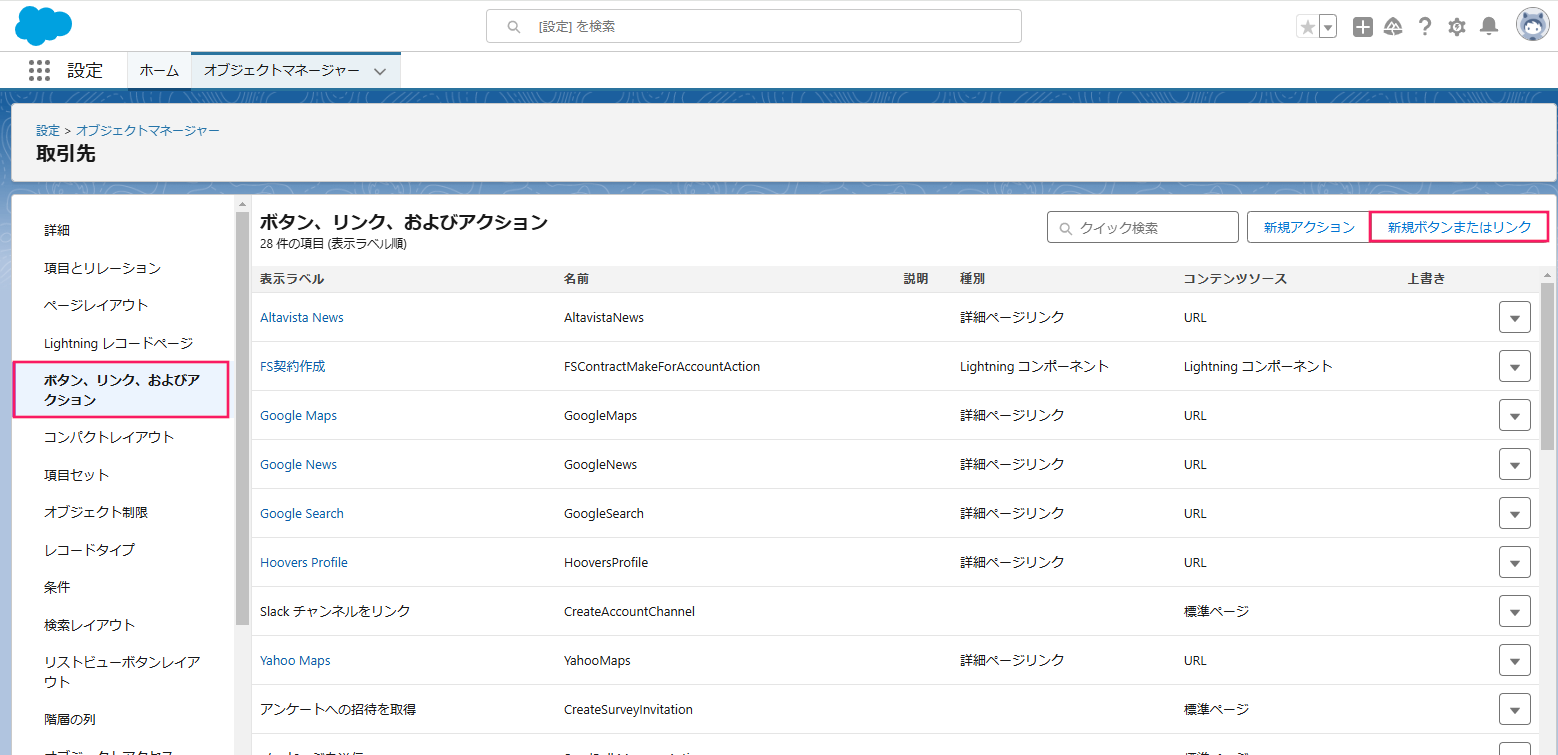
Task: Open the Slack チャンネルをリンク row action dropdown
Action: coord(1515,611)
